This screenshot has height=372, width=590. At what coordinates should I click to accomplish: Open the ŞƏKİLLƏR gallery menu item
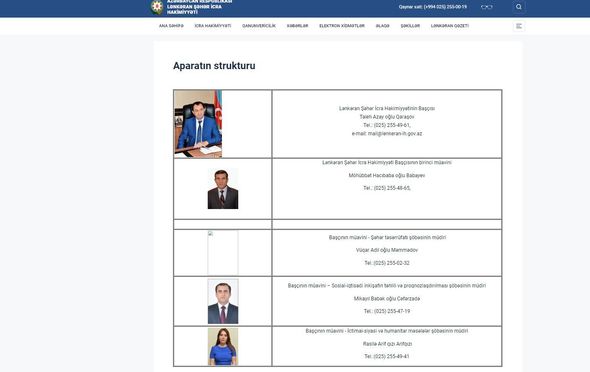[x=410, y=26]
